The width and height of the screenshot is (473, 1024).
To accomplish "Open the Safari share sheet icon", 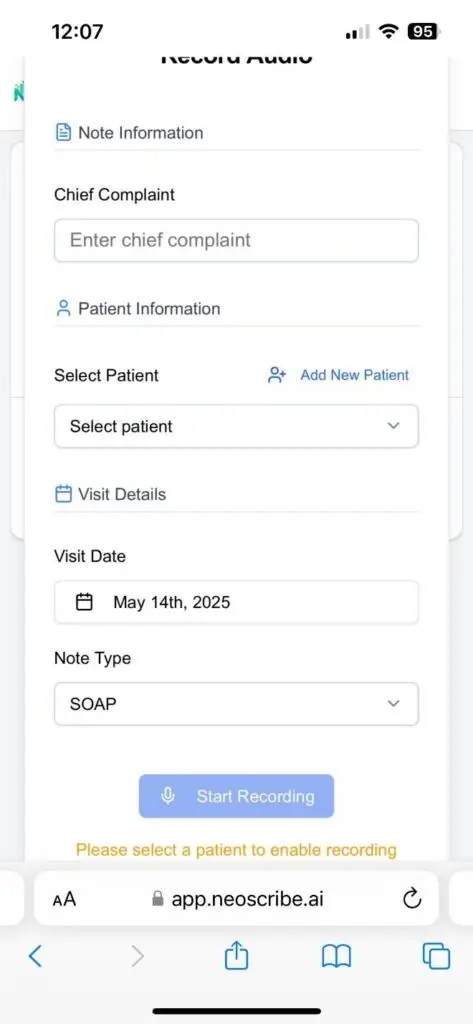I will click(x=236, y=955).
